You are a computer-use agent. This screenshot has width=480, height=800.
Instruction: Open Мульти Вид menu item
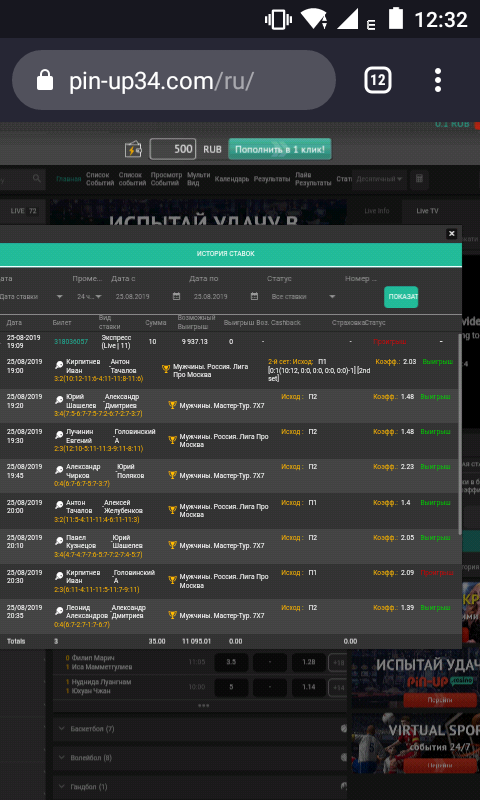[x=198, y=179]
